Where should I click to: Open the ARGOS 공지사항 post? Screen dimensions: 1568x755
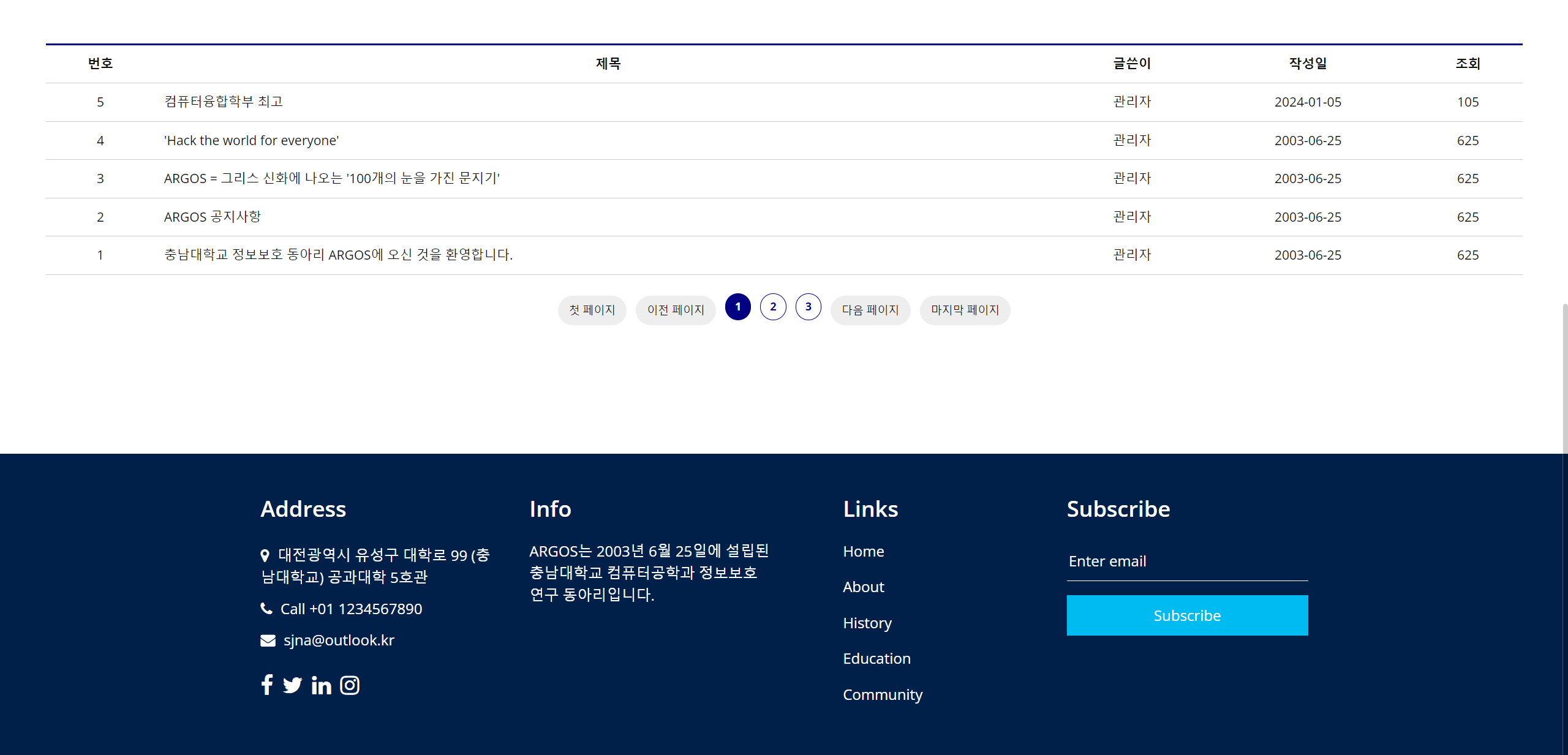pyautogui.click(x=212, y=217)
